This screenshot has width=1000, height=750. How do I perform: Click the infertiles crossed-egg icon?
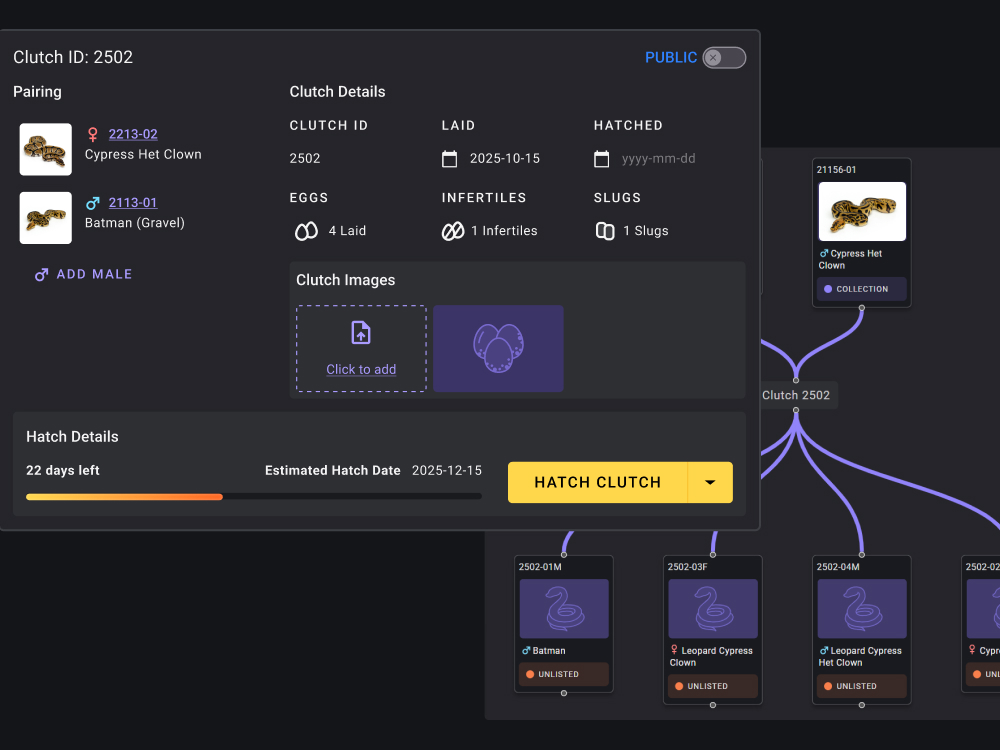(x=453, y=231)
